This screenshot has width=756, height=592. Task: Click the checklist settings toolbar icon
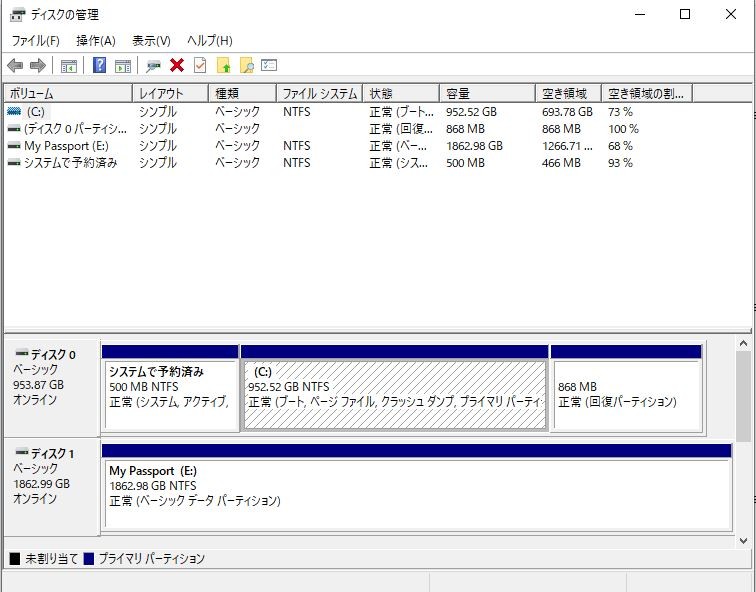tap(269, 65)
